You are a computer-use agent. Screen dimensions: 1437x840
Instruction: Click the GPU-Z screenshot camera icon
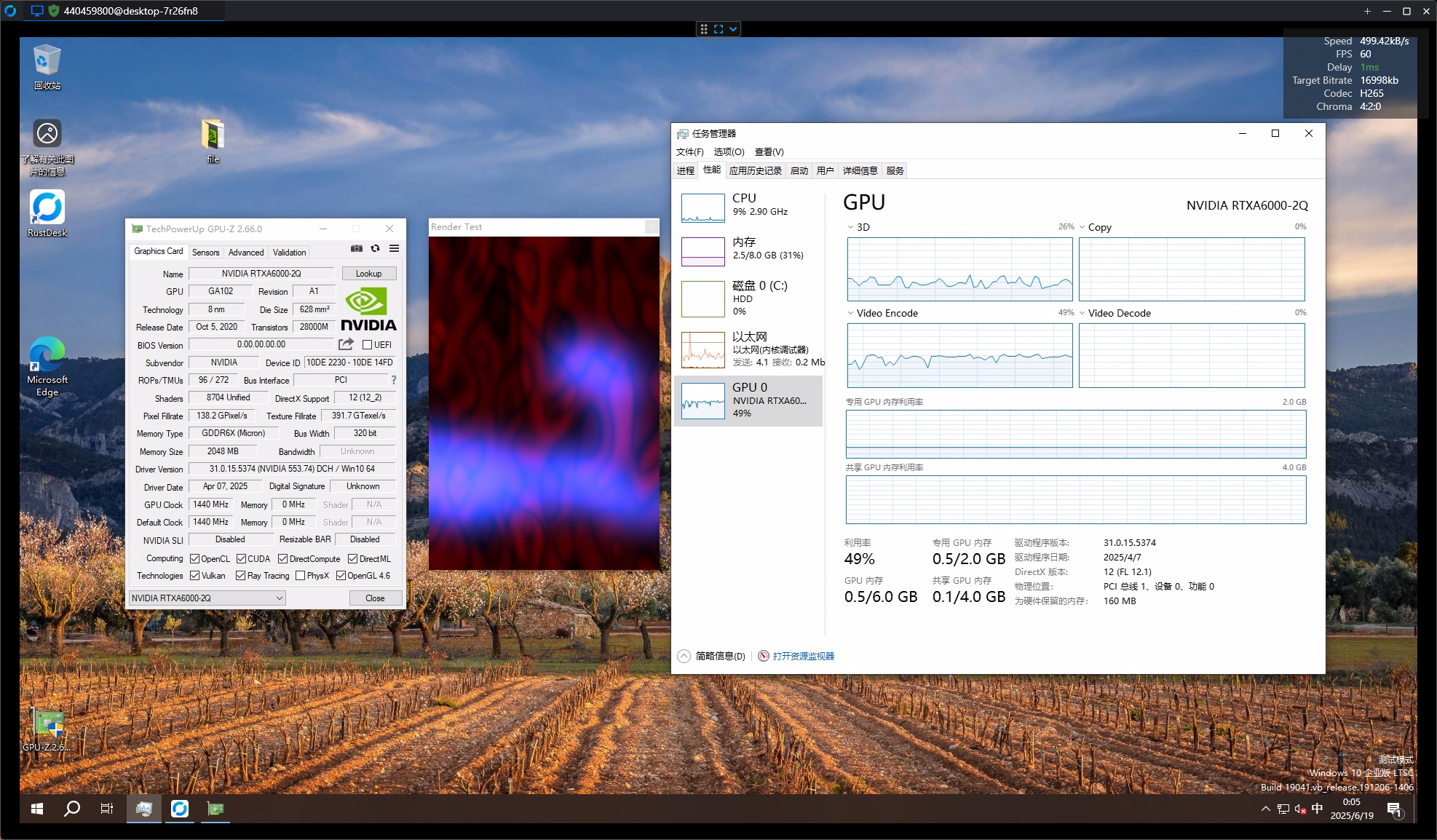[357, 249]
